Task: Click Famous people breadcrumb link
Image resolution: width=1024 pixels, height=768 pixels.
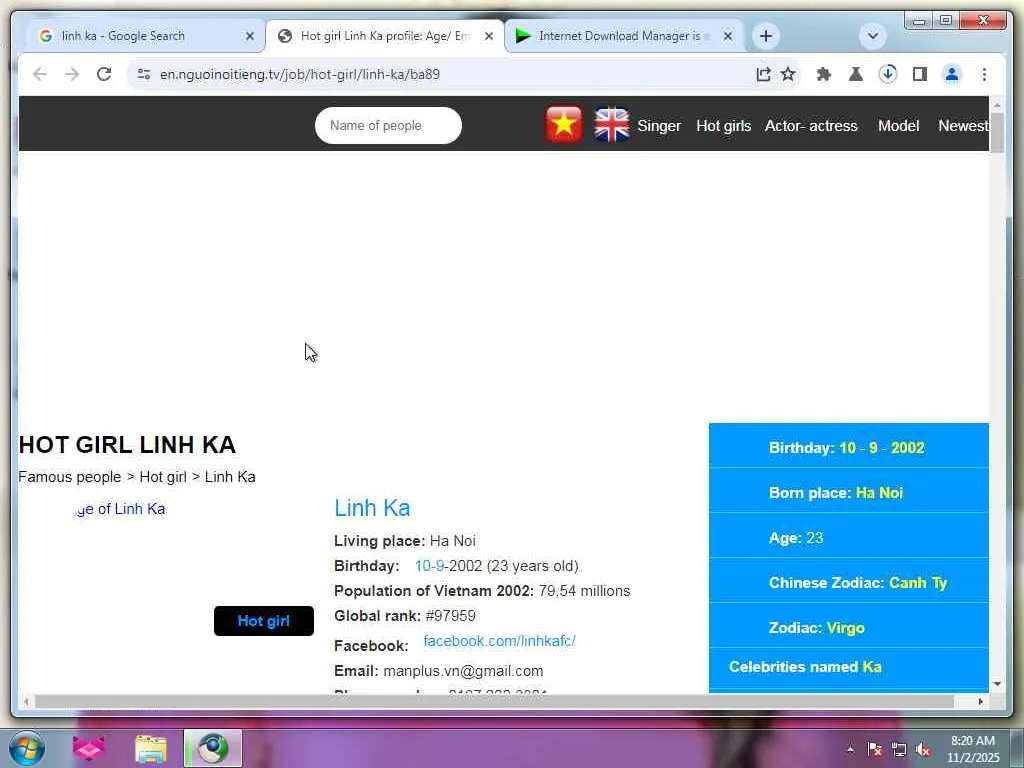Action: coord(69,477)
